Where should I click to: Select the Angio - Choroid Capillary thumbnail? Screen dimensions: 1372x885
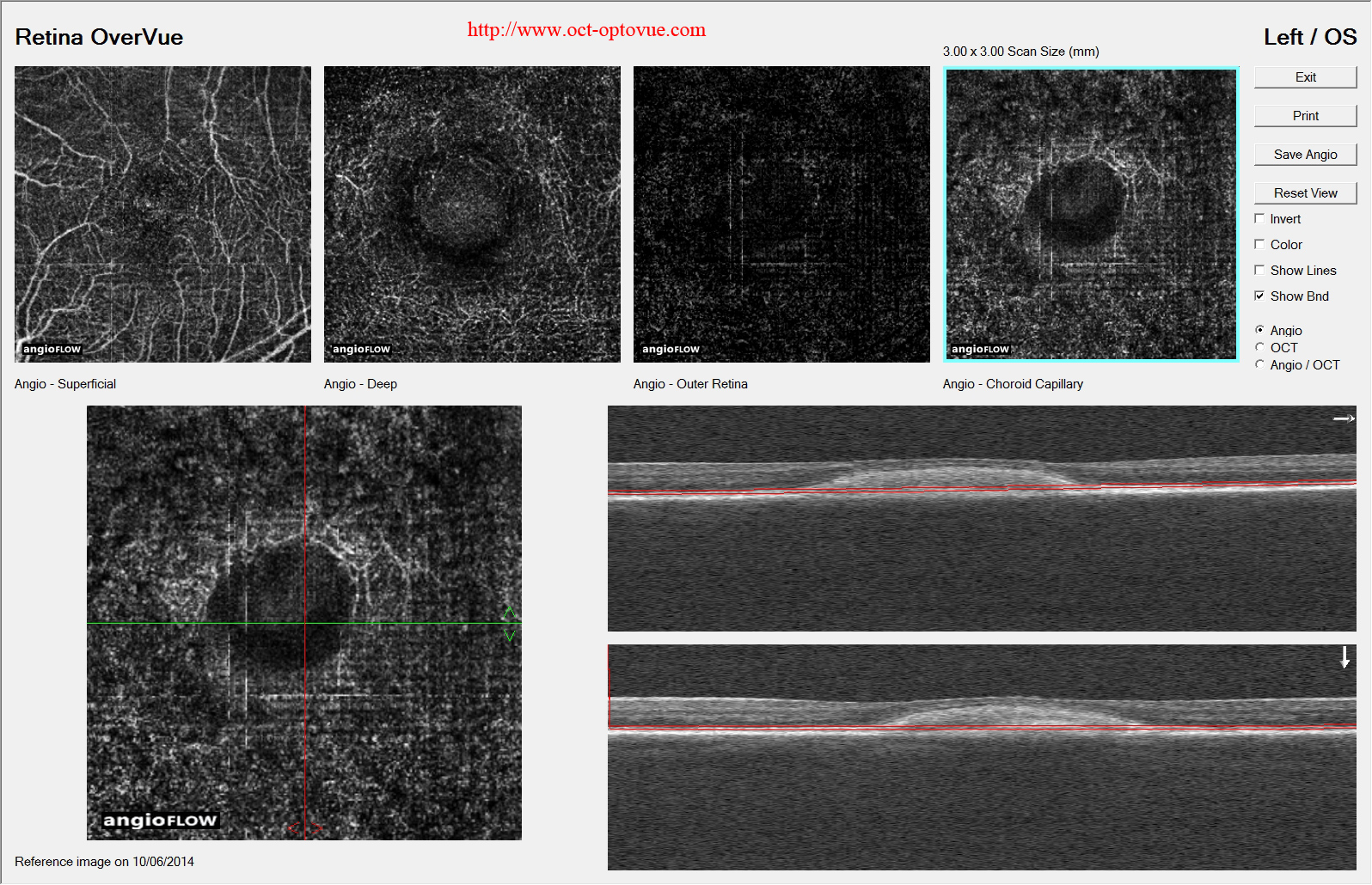(1091, 214)
